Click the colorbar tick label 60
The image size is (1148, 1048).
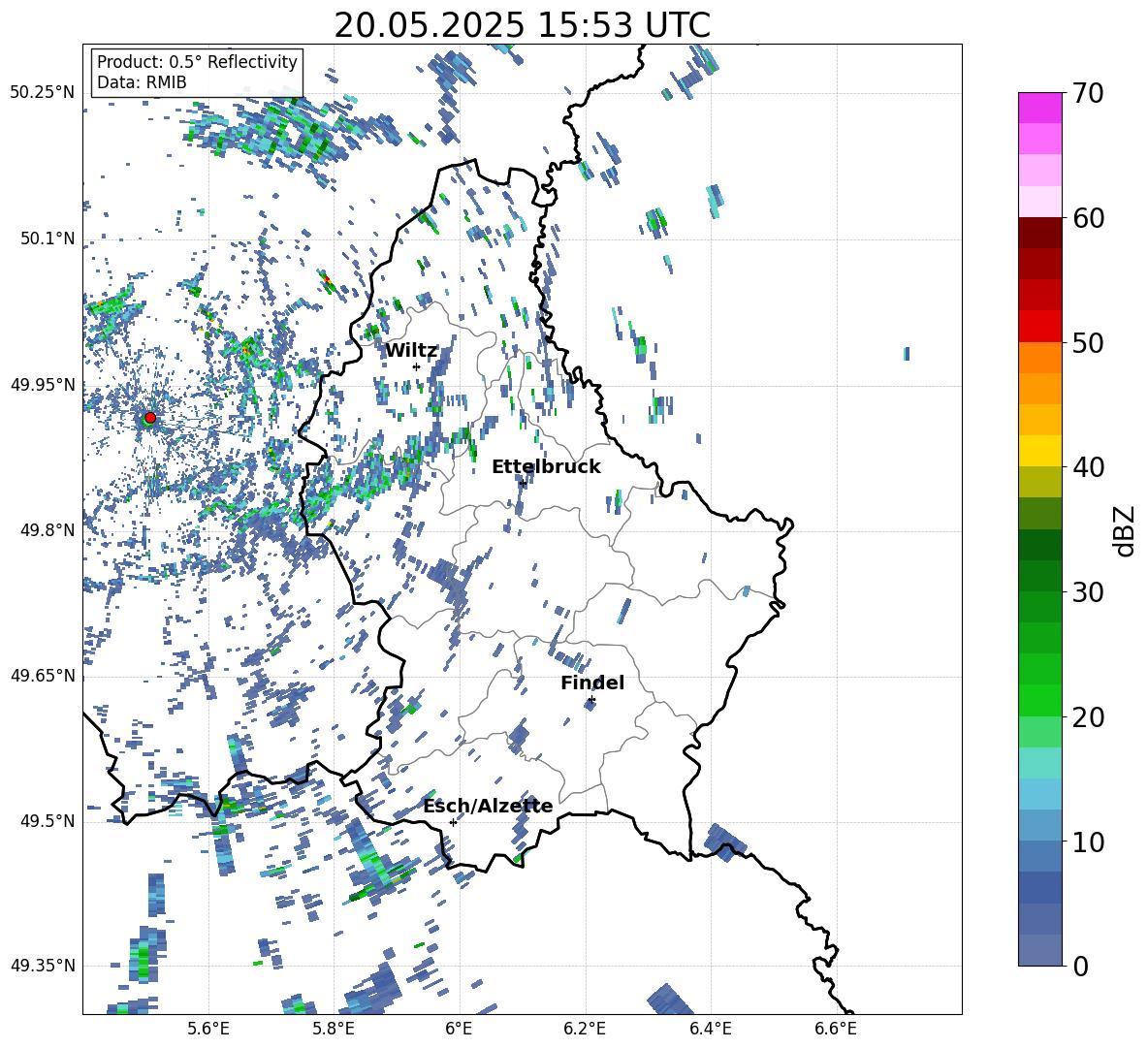click(x=1088, y=218)
